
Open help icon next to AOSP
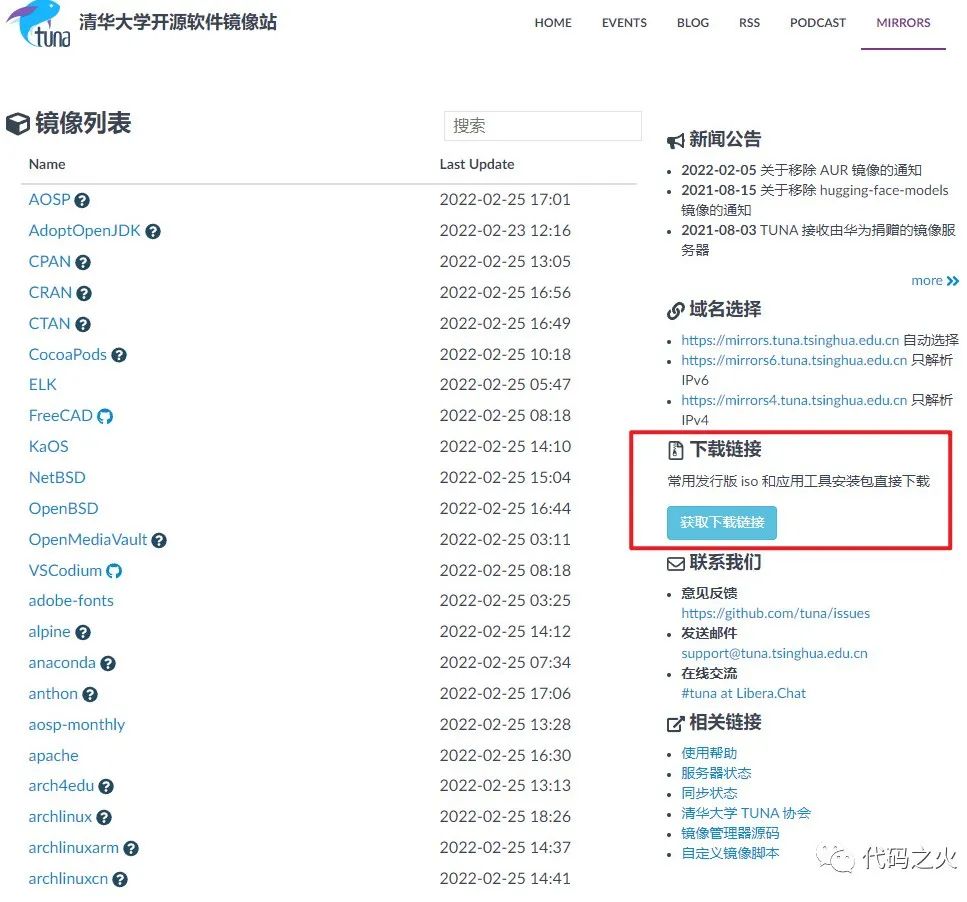(x=82, y=200)
